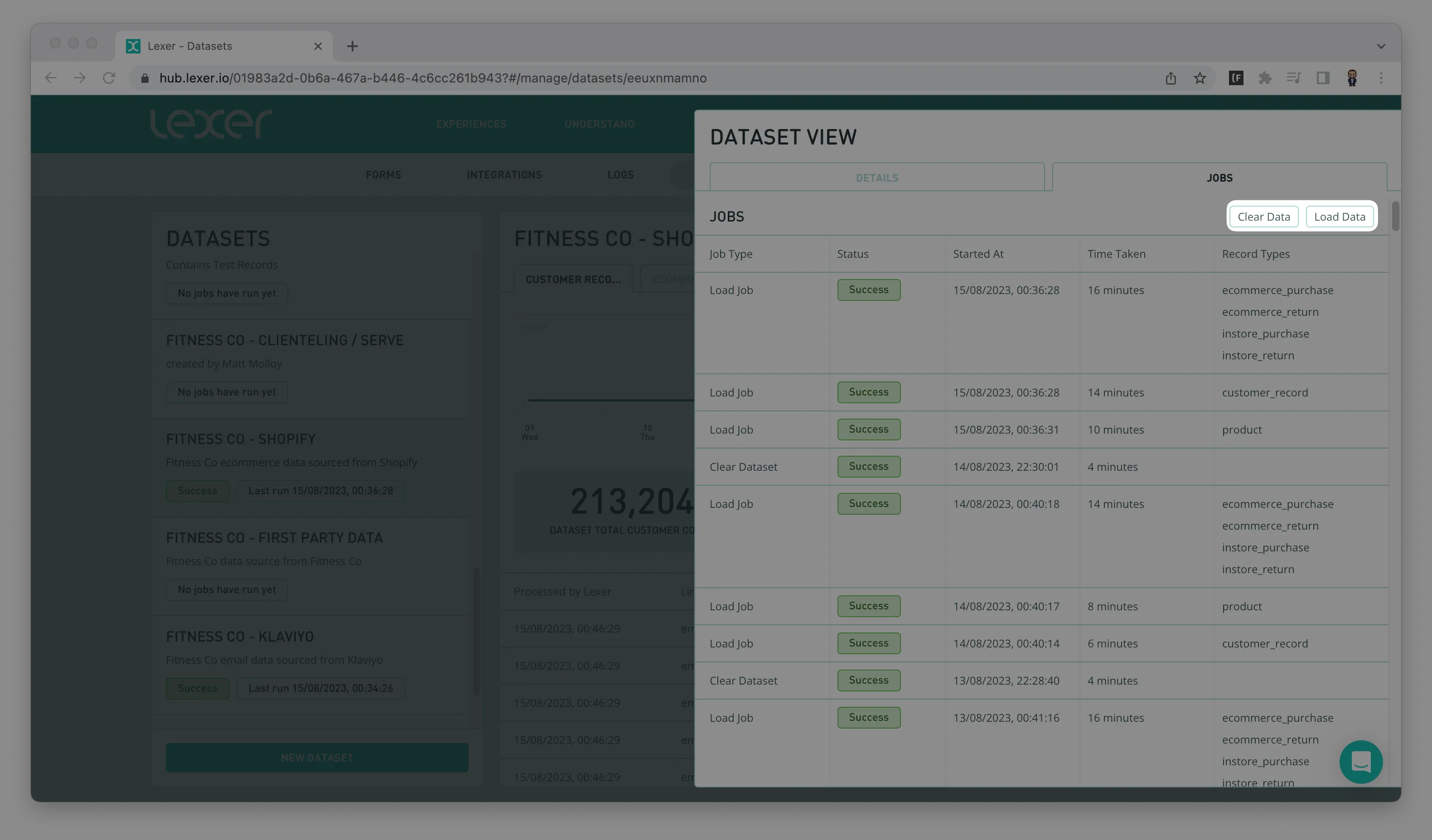Select the Jobs tab
Screen dimensions: 1432x840
1219,178
